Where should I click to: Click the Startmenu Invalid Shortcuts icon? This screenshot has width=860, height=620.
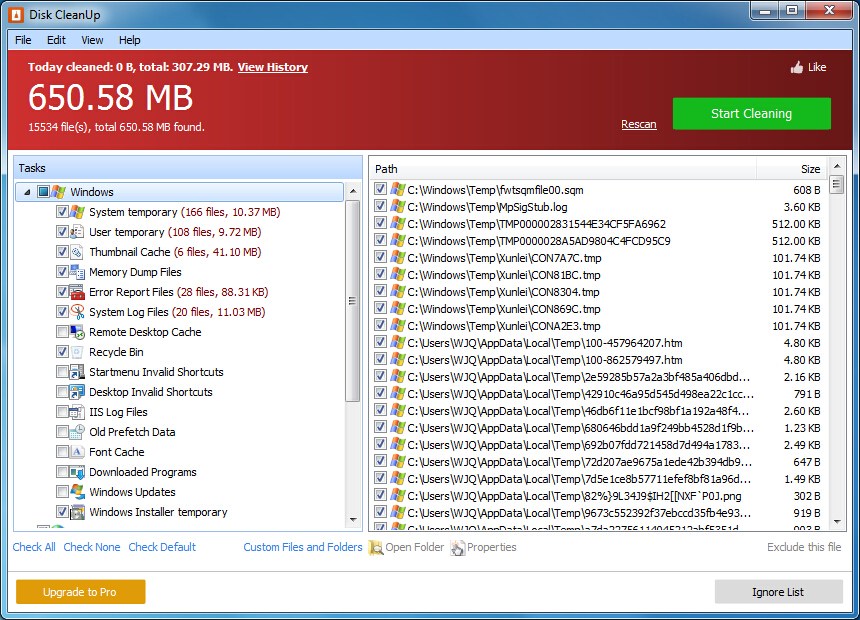click(x=77, y=372)
